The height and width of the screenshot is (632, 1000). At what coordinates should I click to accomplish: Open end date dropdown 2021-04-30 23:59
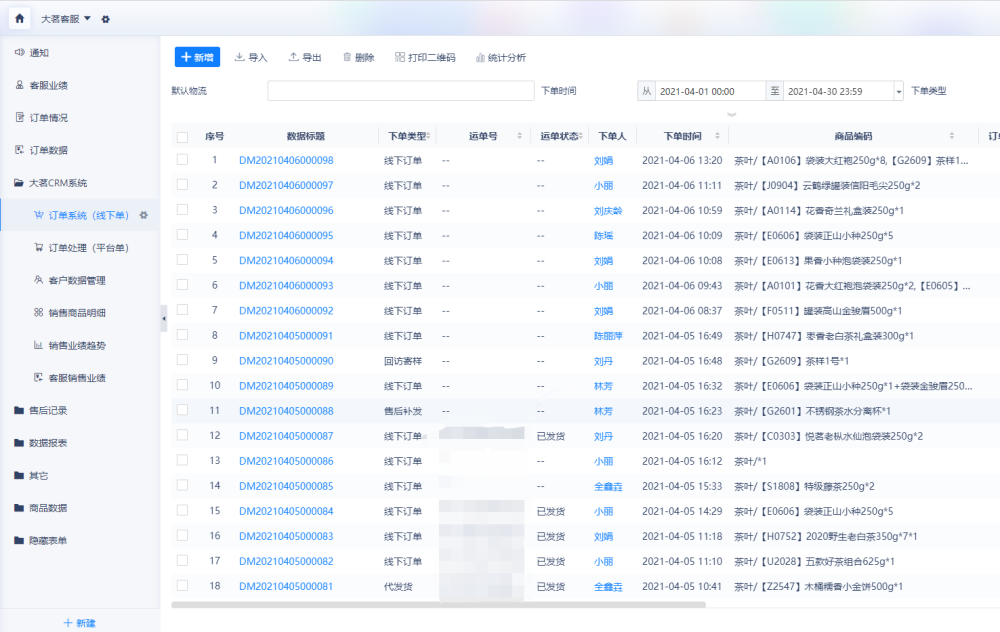point(897,91)
